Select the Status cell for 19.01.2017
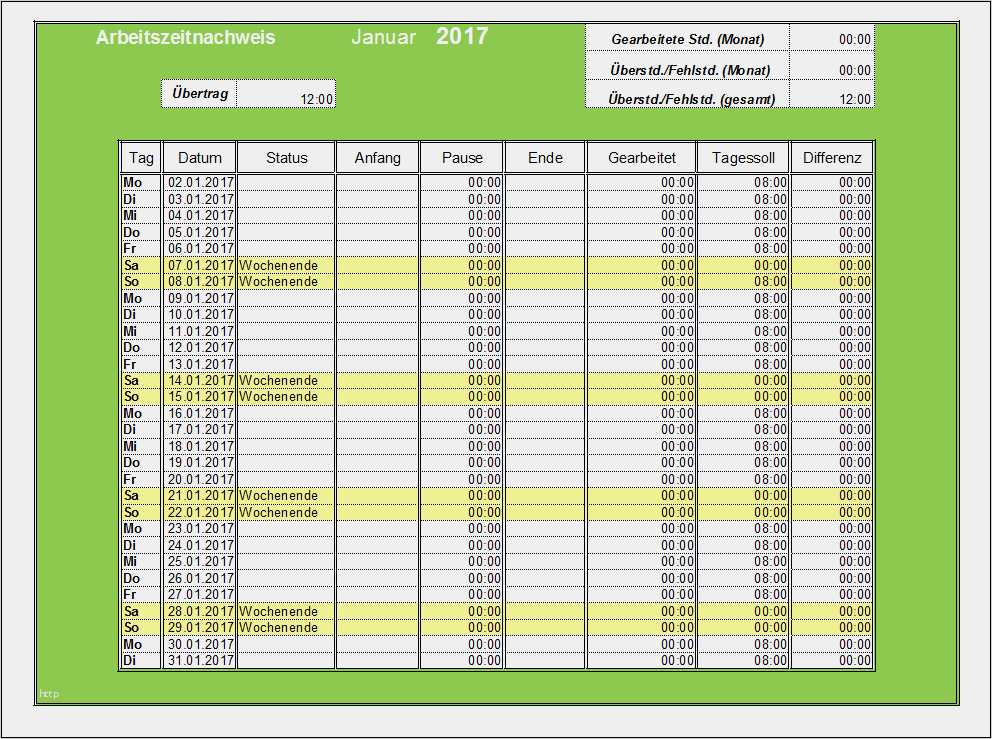The image size is (992, 739). pyautogui.click(x=287, y=462)
